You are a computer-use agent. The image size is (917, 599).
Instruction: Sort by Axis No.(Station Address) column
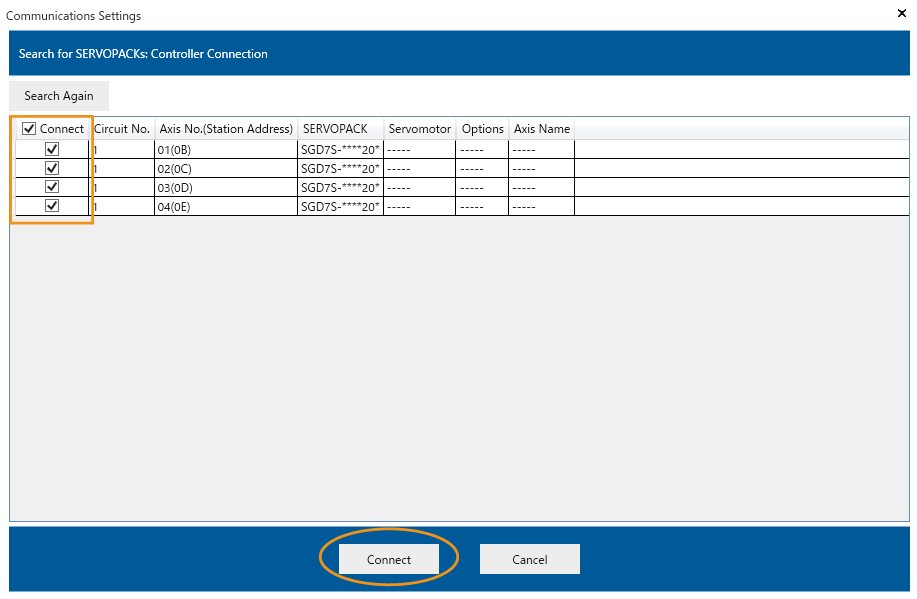(225, 129)
